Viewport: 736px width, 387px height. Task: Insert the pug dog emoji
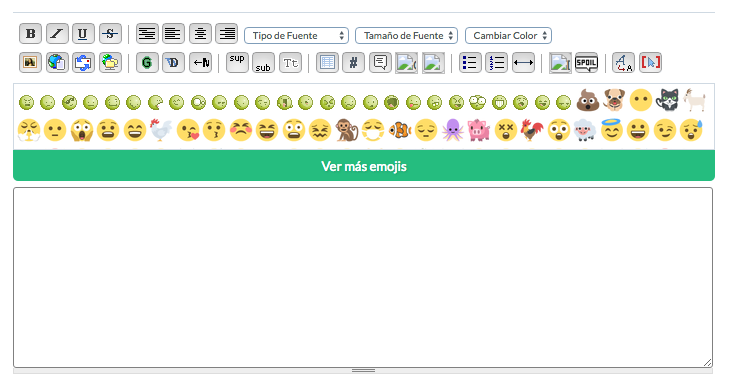614,100
